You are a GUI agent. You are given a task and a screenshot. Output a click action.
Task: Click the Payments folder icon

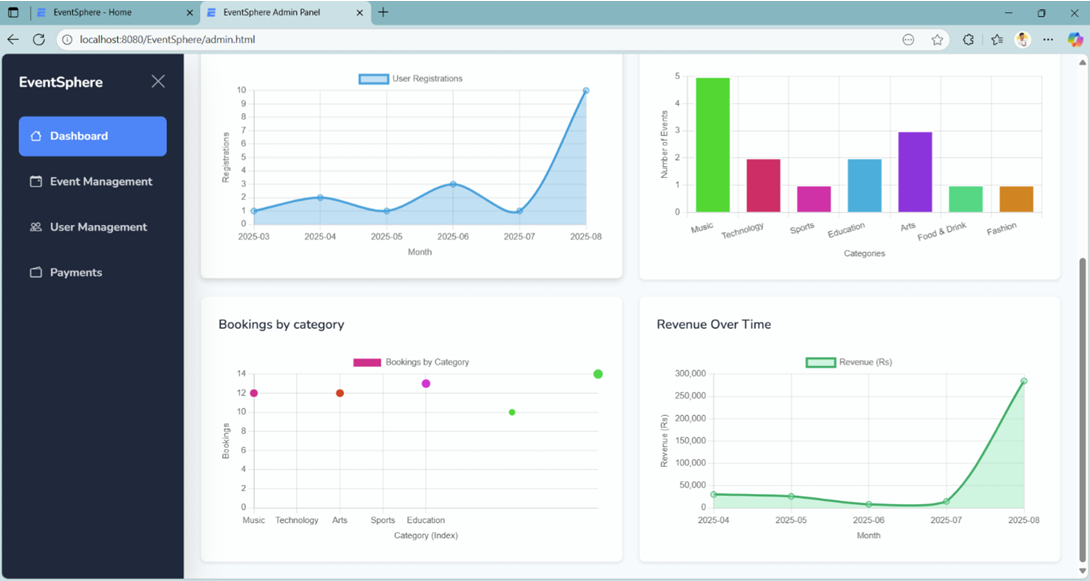[36, 273]
